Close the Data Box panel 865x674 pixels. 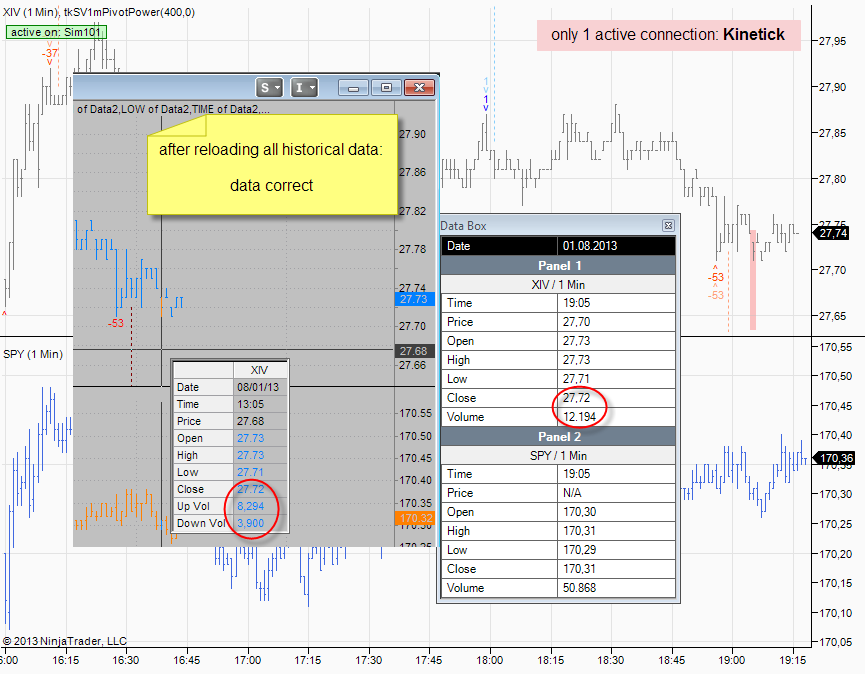[668, 226]
